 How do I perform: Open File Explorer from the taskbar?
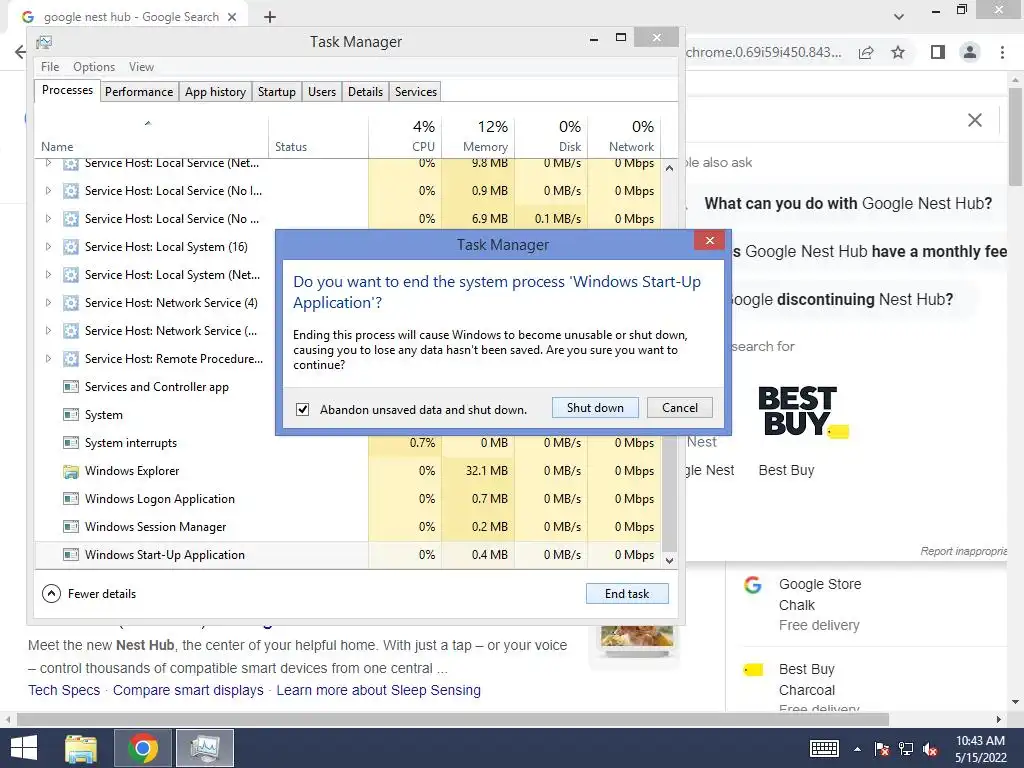click(x=81, y=748)
